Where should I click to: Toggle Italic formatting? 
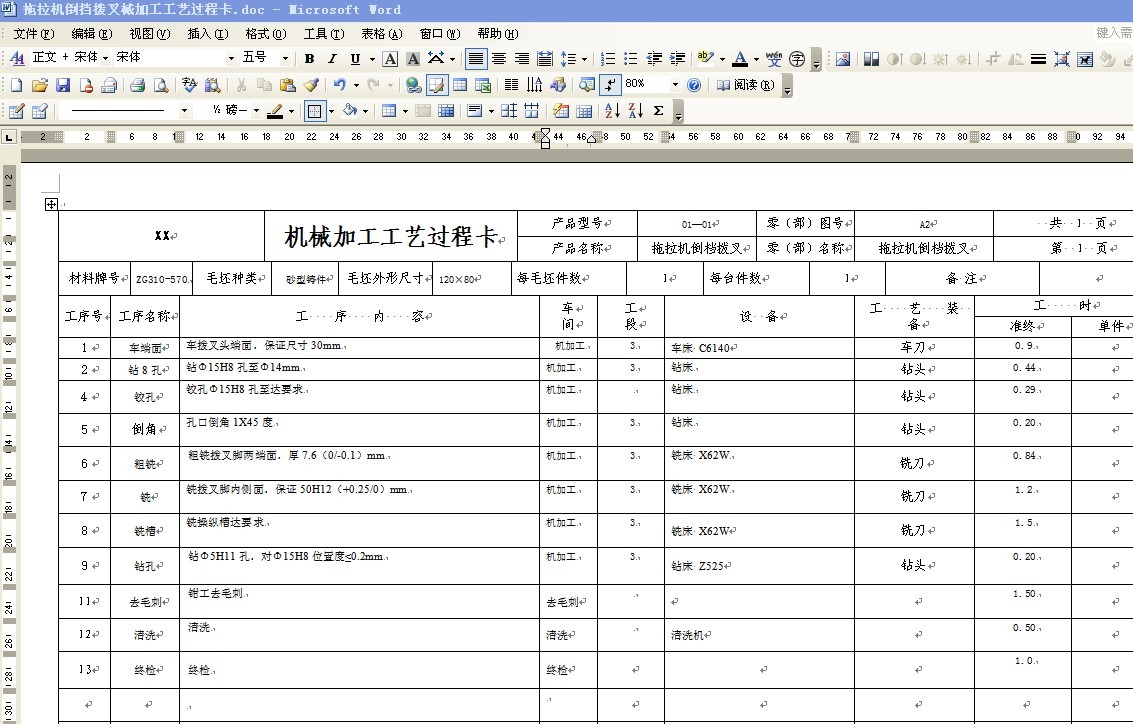pos(332,59)
